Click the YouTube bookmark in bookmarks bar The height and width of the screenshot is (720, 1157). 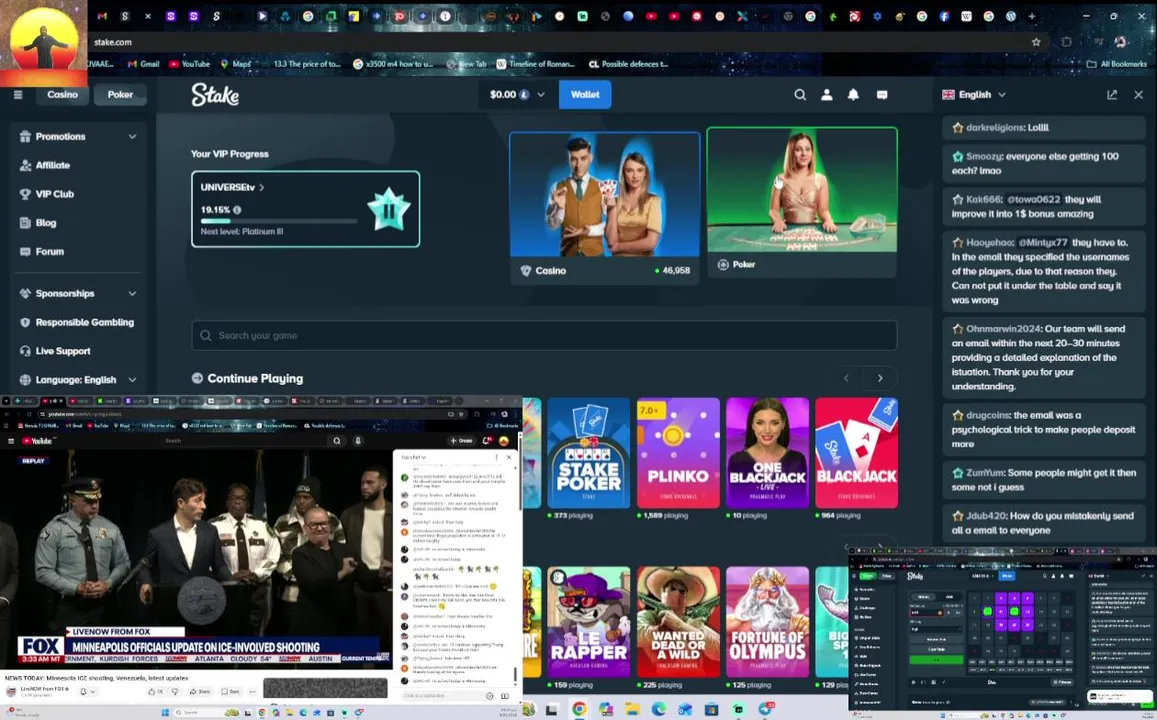click(190, 64)
